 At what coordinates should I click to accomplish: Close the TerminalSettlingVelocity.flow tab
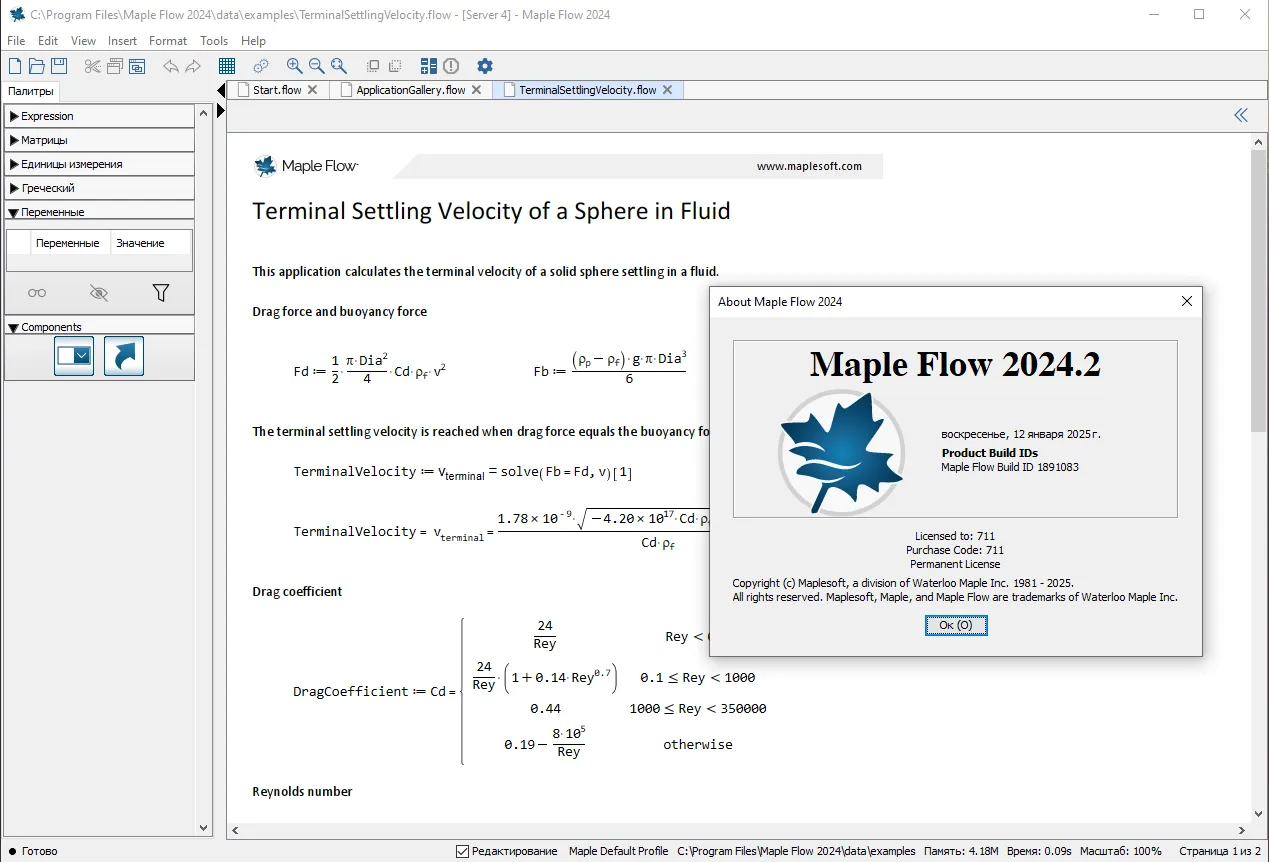click(667, 90)
